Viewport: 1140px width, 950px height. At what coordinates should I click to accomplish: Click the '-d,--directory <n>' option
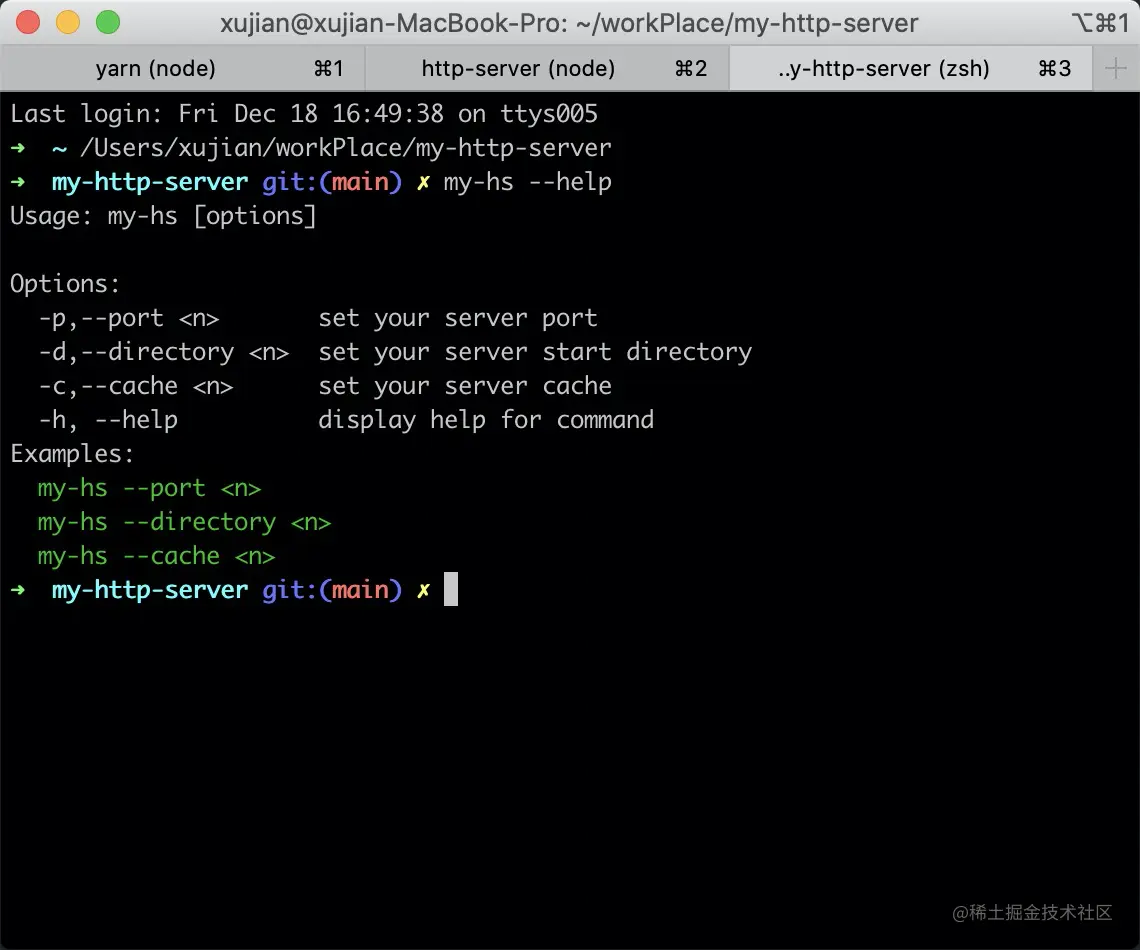tap(164, 352)
